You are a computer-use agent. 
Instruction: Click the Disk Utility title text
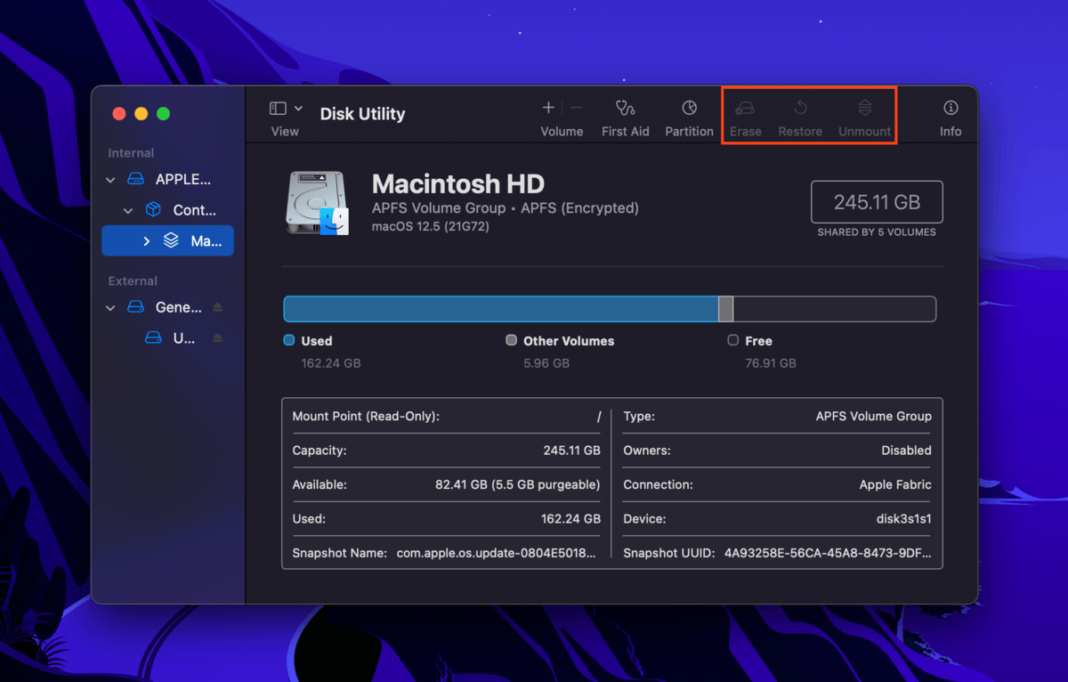(x=362, y=114)
